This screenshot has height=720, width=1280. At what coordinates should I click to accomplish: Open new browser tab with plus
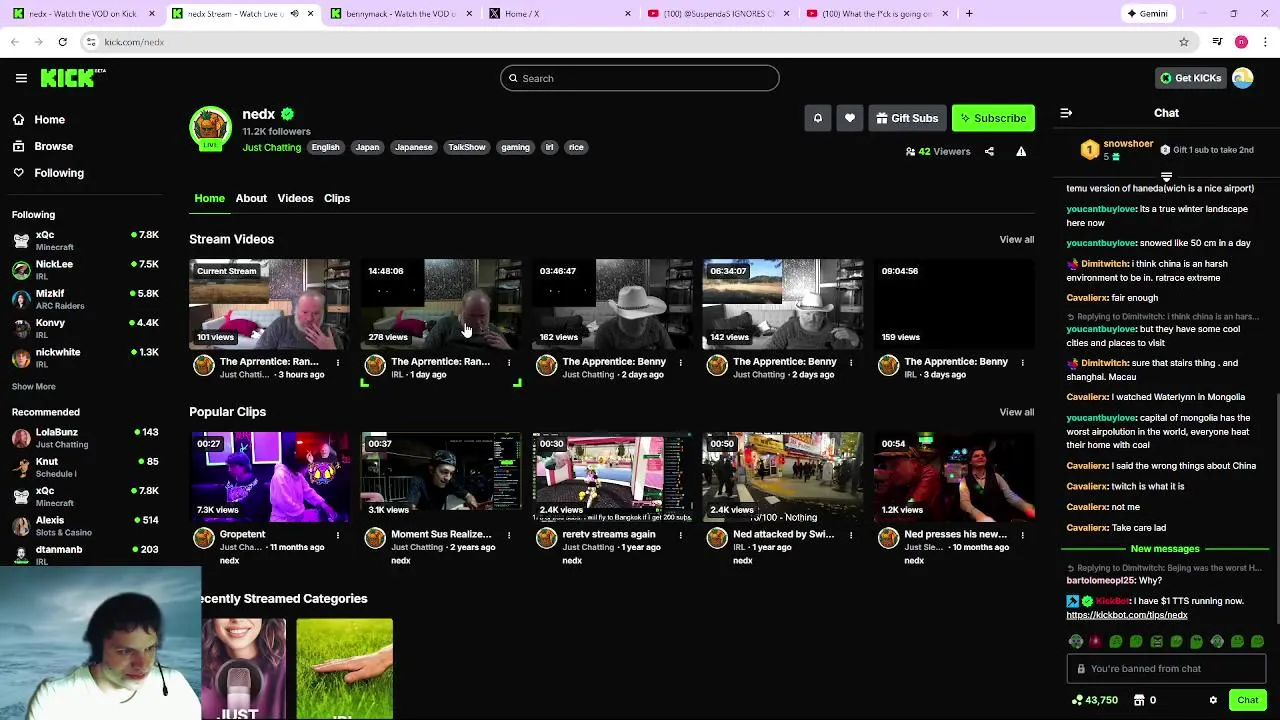click(x=969, y=14)
